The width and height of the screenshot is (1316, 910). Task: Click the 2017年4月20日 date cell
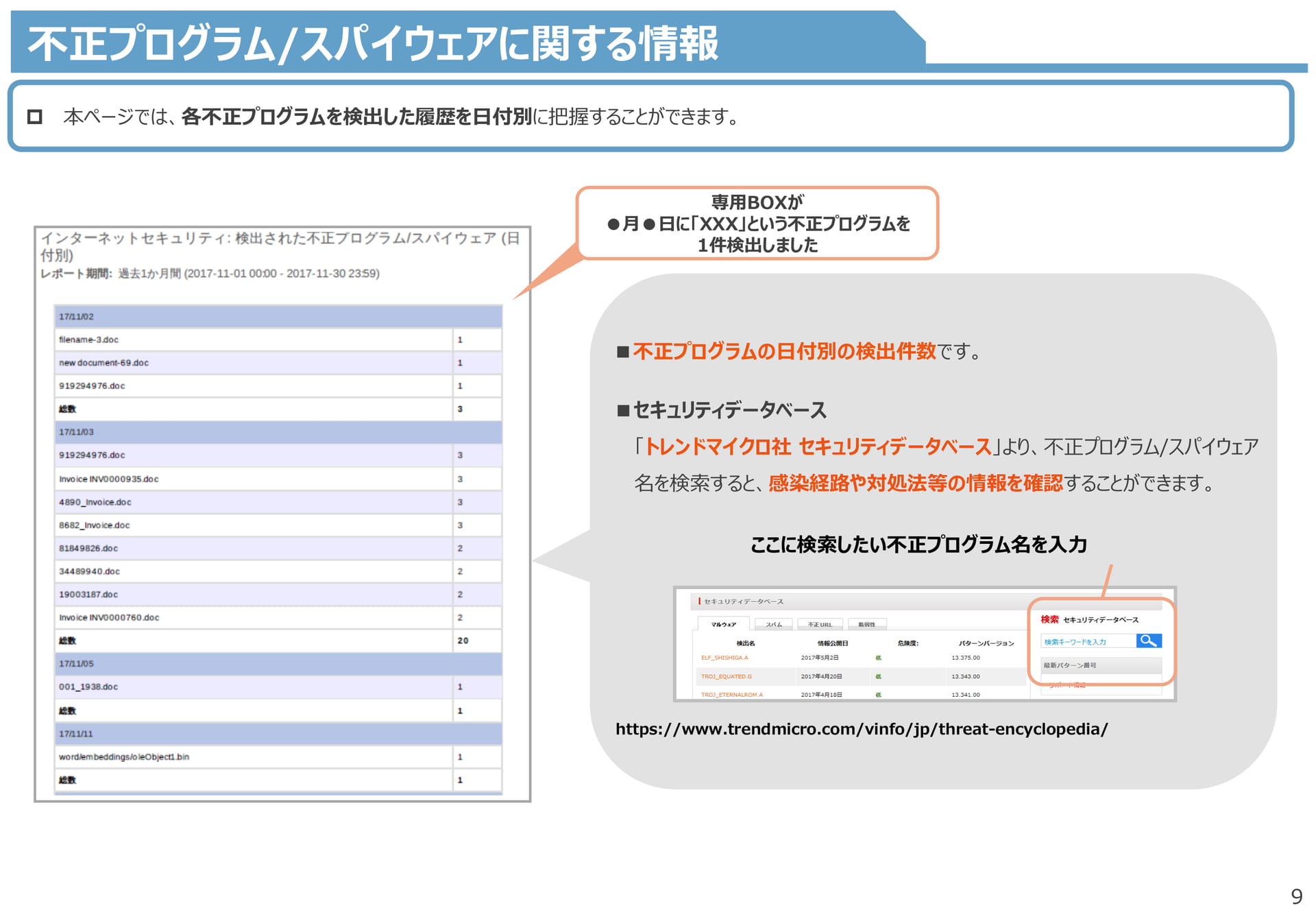pos(822,676)
